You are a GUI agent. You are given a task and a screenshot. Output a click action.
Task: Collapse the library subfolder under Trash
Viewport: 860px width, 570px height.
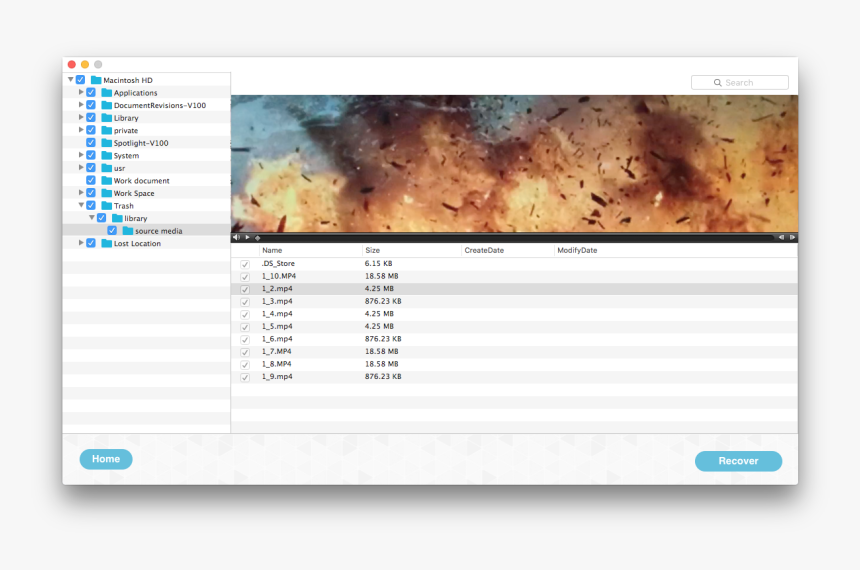pyautogui.click(x=92, y=218)
